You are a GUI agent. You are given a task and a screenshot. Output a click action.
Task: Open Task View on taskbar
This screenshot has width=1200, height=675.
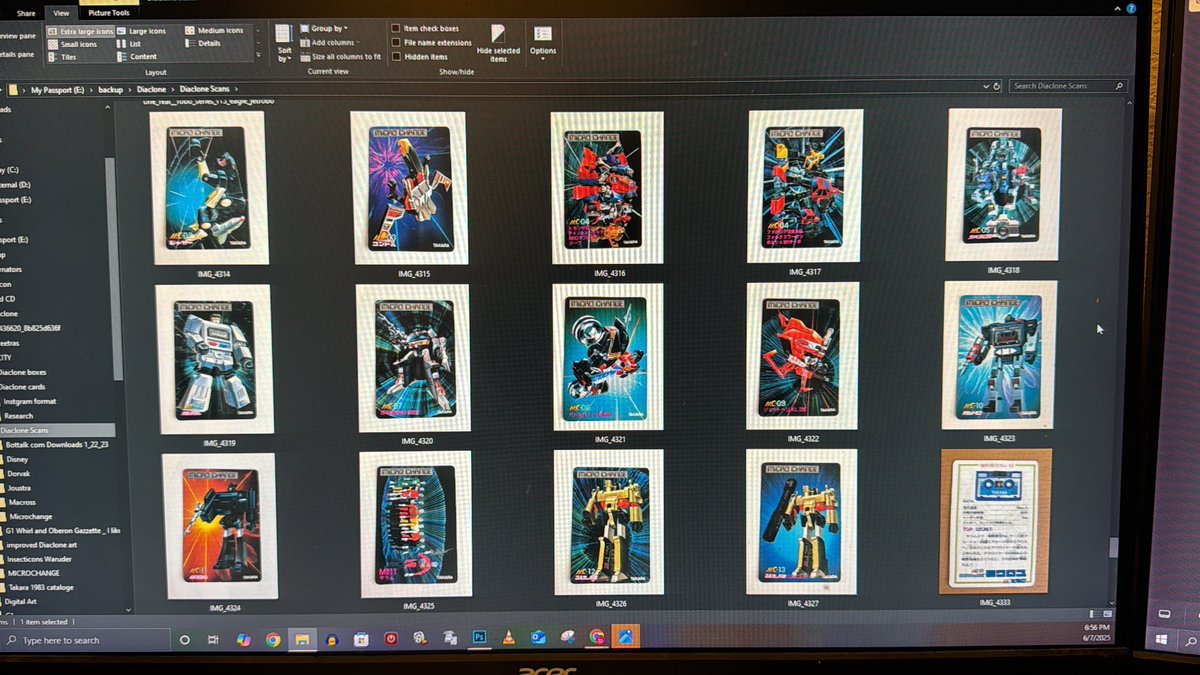pos(213,639)
